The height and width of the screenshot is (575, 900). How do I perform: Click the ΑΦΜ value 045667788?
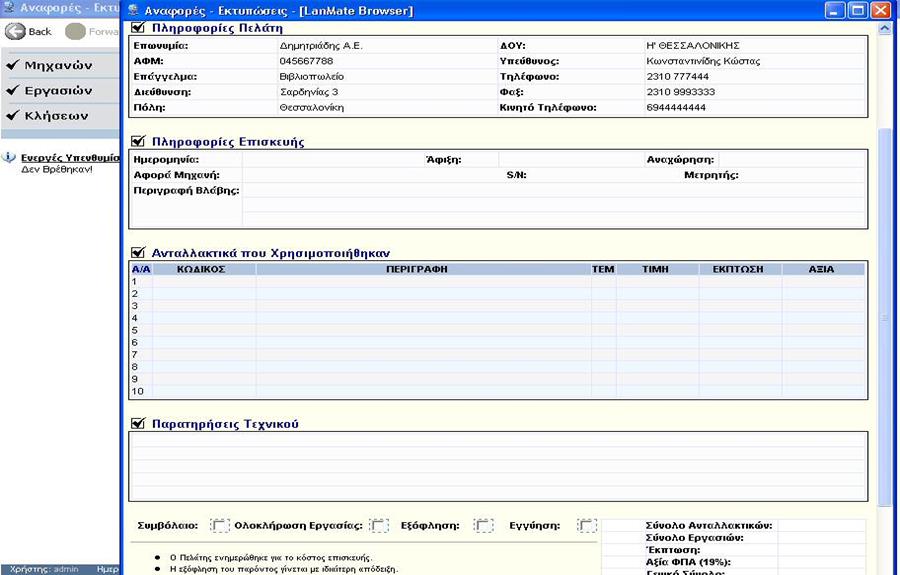point(306,61)
